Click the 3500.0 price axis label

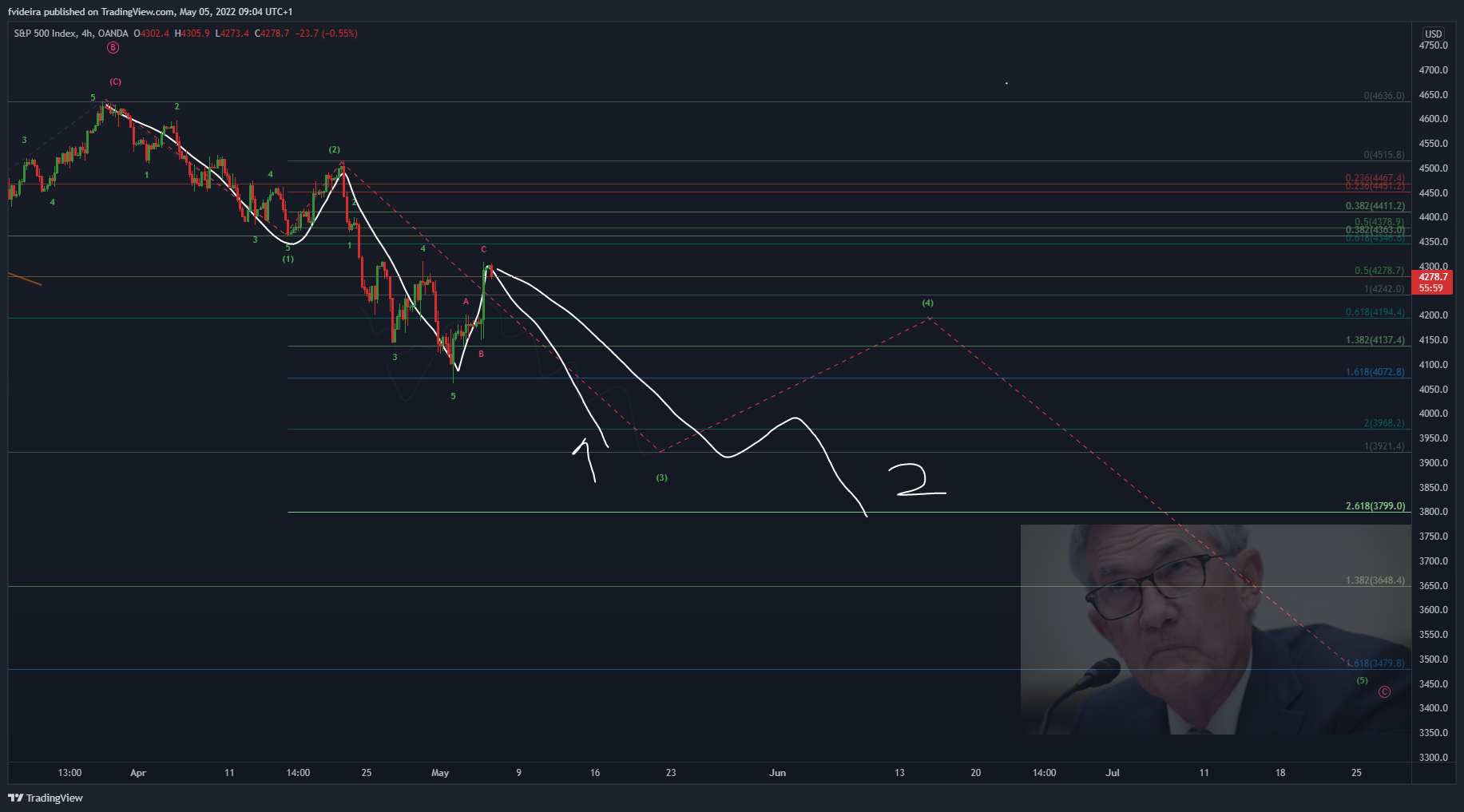(x=1434, y=660)
